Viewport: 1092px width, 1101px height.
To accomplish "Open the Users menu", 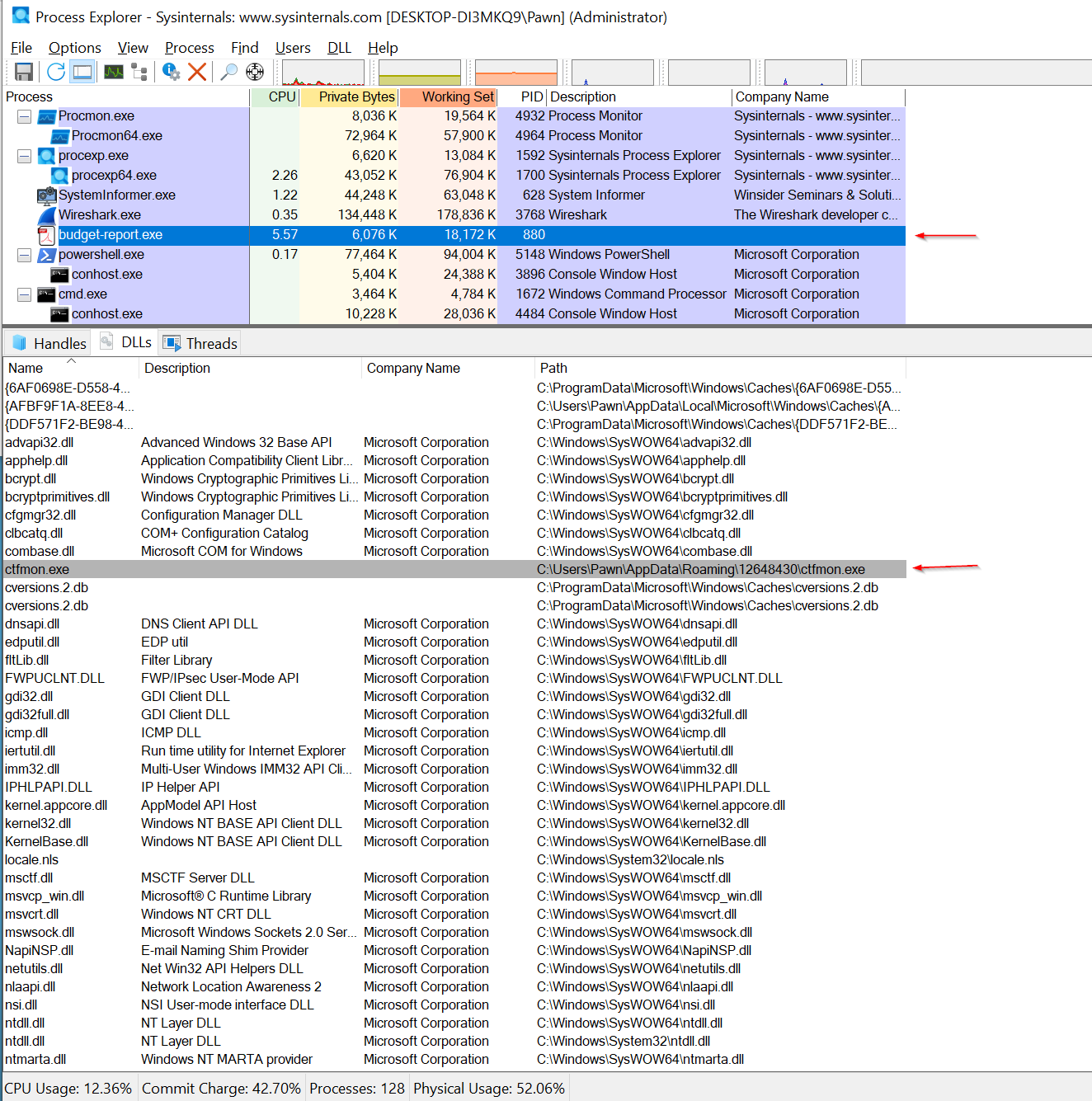I will click(293, 48).
